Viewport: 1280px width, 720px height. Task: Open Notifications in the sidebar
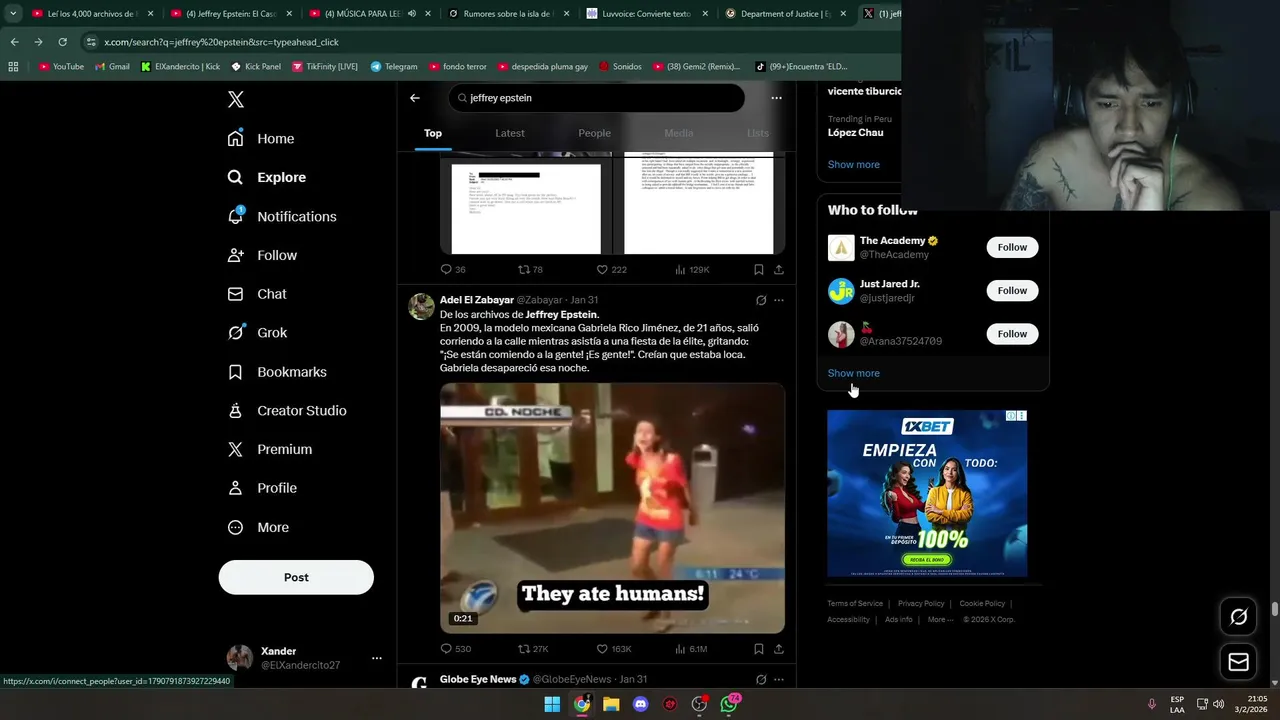(282, 216)
